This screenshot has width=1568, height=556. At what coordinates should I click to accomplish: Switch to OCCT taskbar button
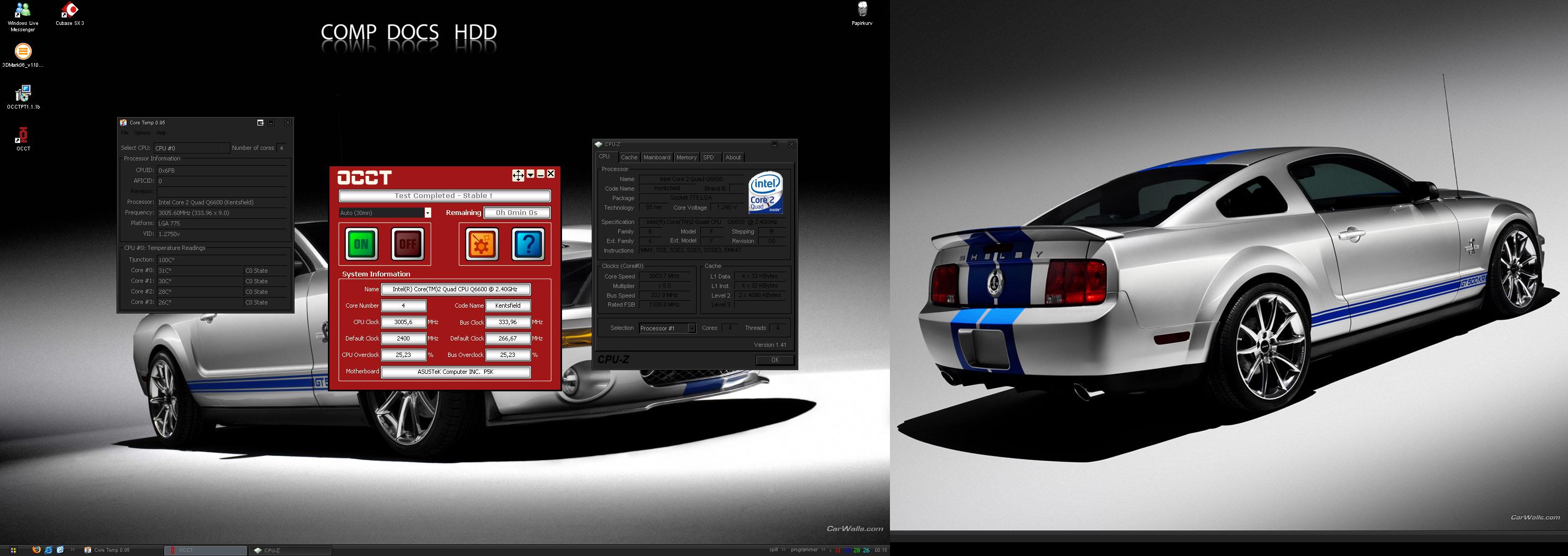coord(206,550)
